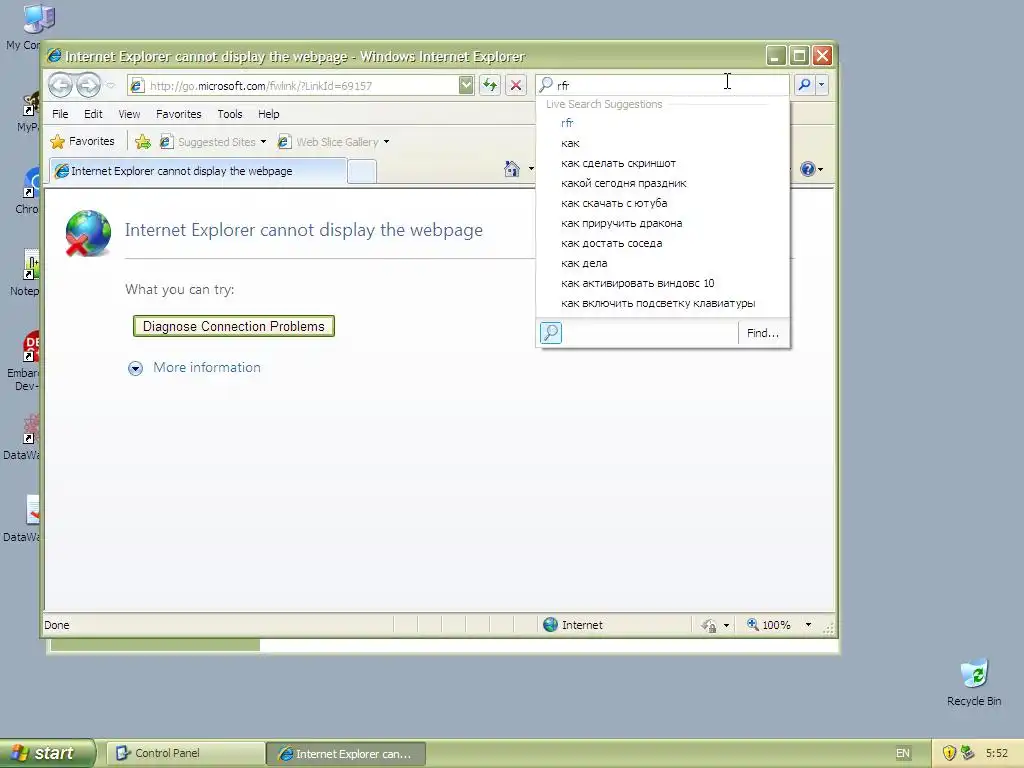Select suggestion 'rfr'
1024x768 pixels.
tap(662, 123)
